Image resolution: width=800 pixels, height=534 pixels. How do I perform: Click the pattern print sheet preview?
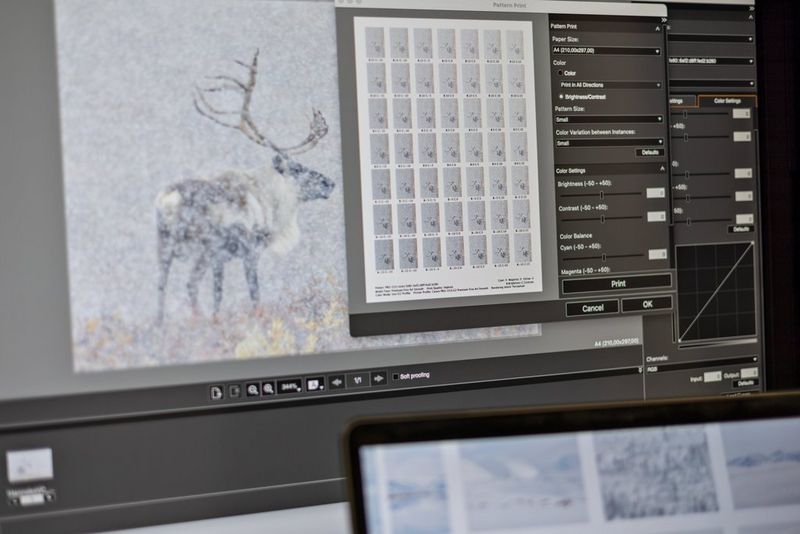click(x=448, y=159)
